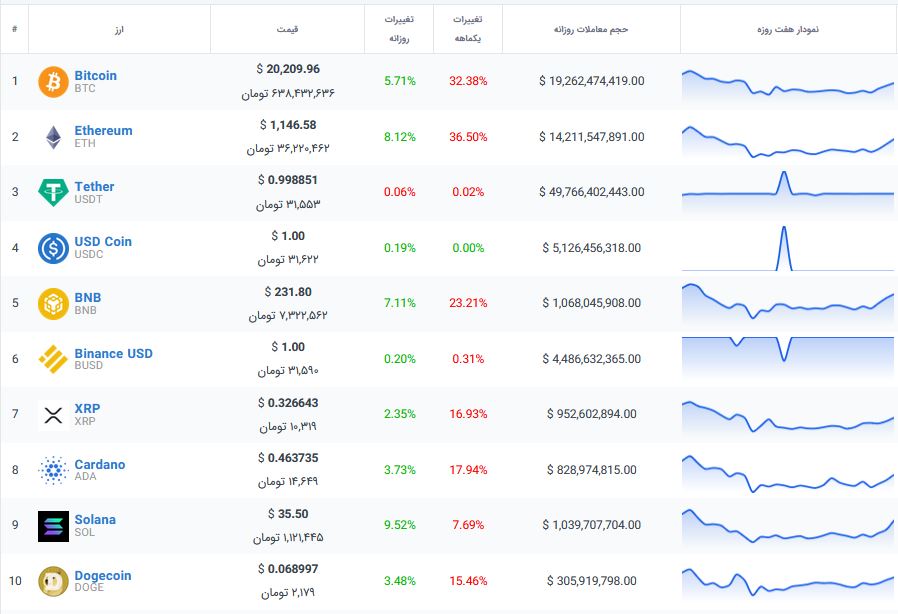Click the BNB logo icon
Screen dimensions: 898x614
tap(53, 304)
